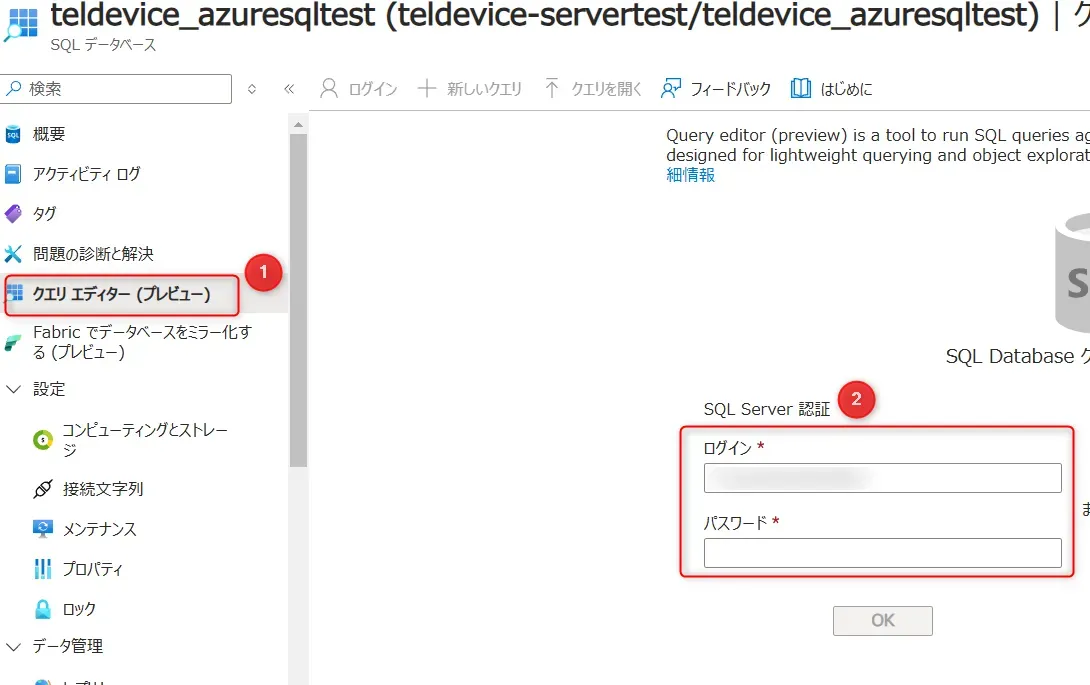Screen dimensions: 1090x685
Task: Click the はじめに book toolbar button
Action: [832, 89]
